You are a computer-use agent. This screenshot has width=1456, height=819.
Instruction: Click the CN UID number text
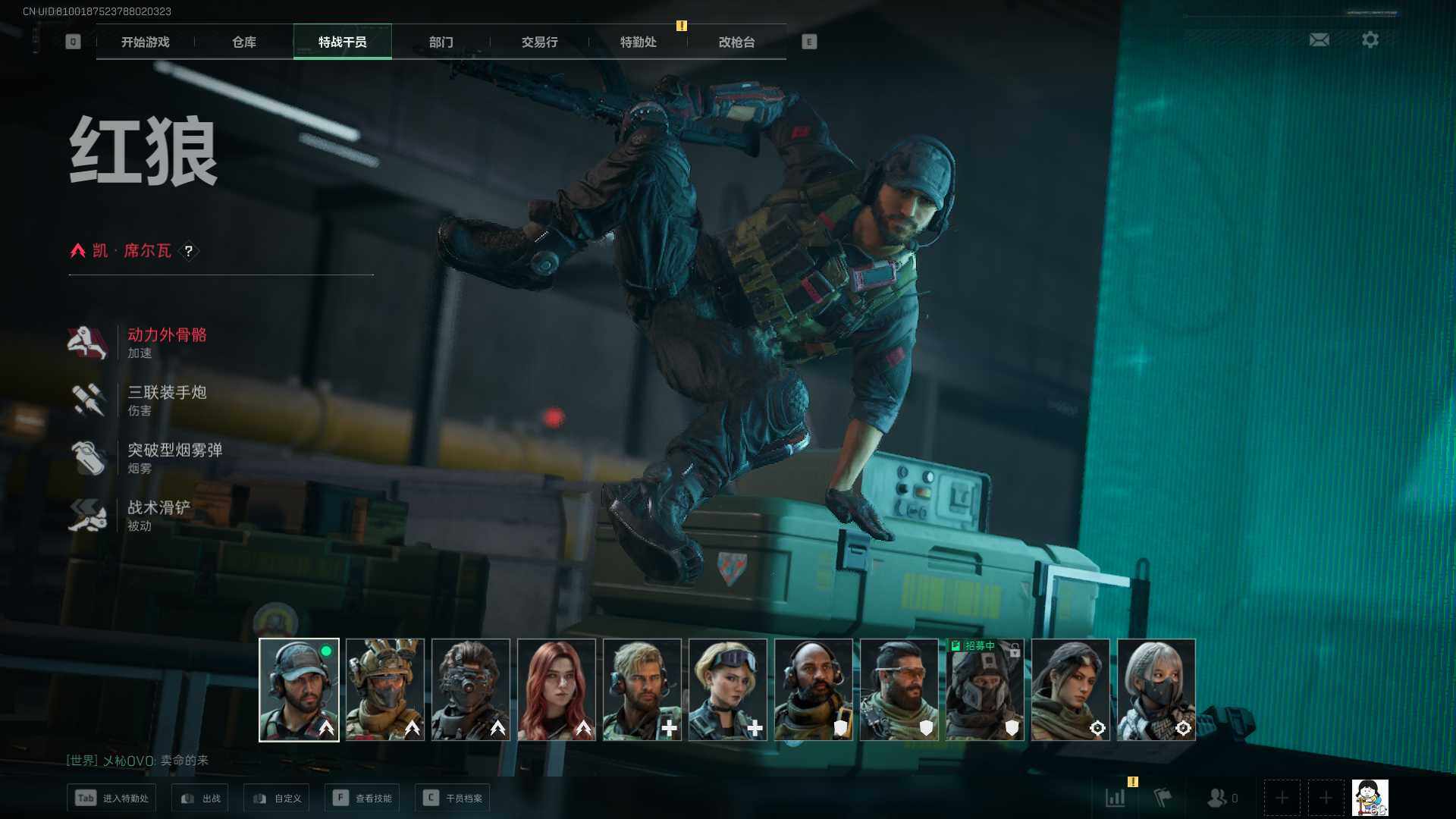pos(97,11)
